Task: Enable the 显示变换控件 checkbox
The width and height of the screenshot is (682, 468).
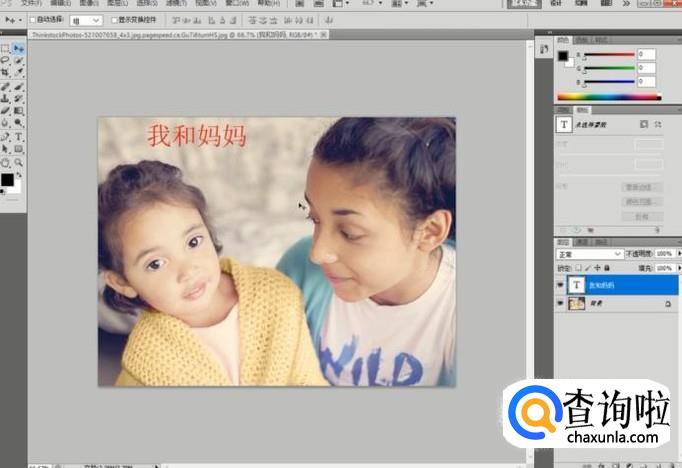Action: [x=112, y=20]
